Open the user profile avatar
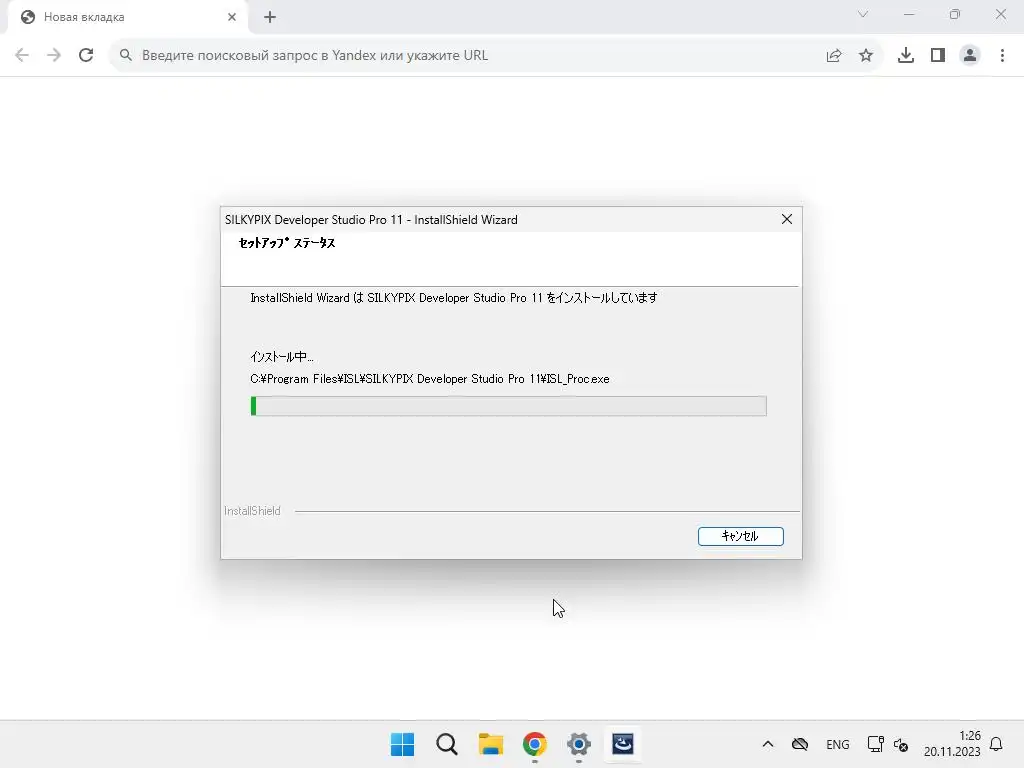Viewport: 1024px width, 768px height. click(x=970, y=56)
